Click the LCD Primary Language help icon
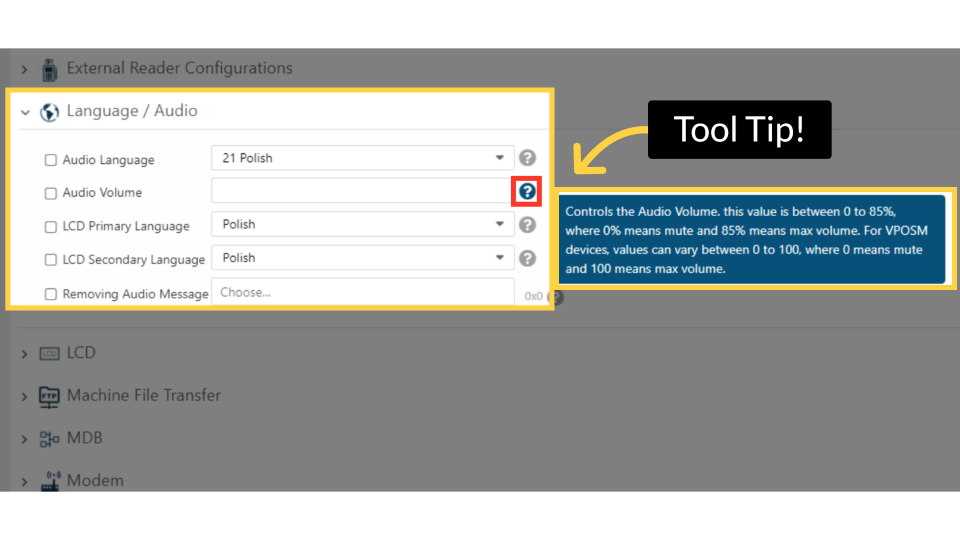Viewport: 960px width, 540px height. (x=527, y=225)
